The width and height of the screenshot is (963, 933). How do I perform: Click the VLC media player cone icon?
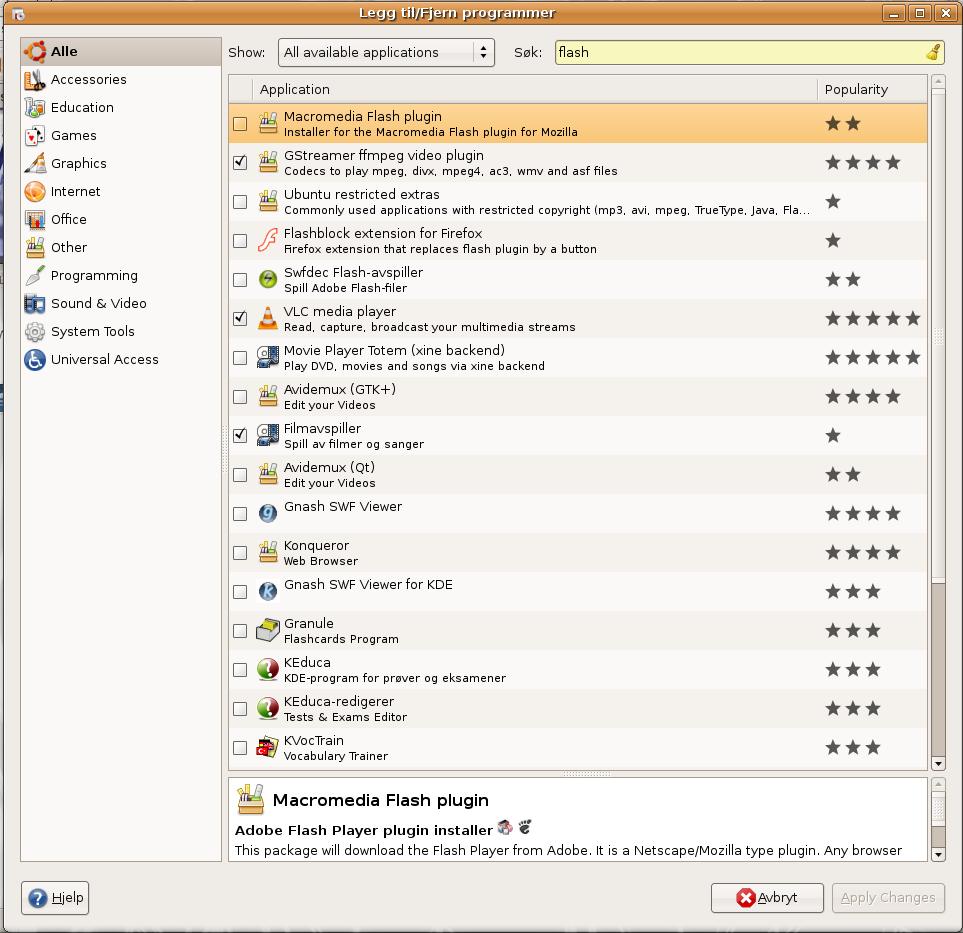point(268,318)
